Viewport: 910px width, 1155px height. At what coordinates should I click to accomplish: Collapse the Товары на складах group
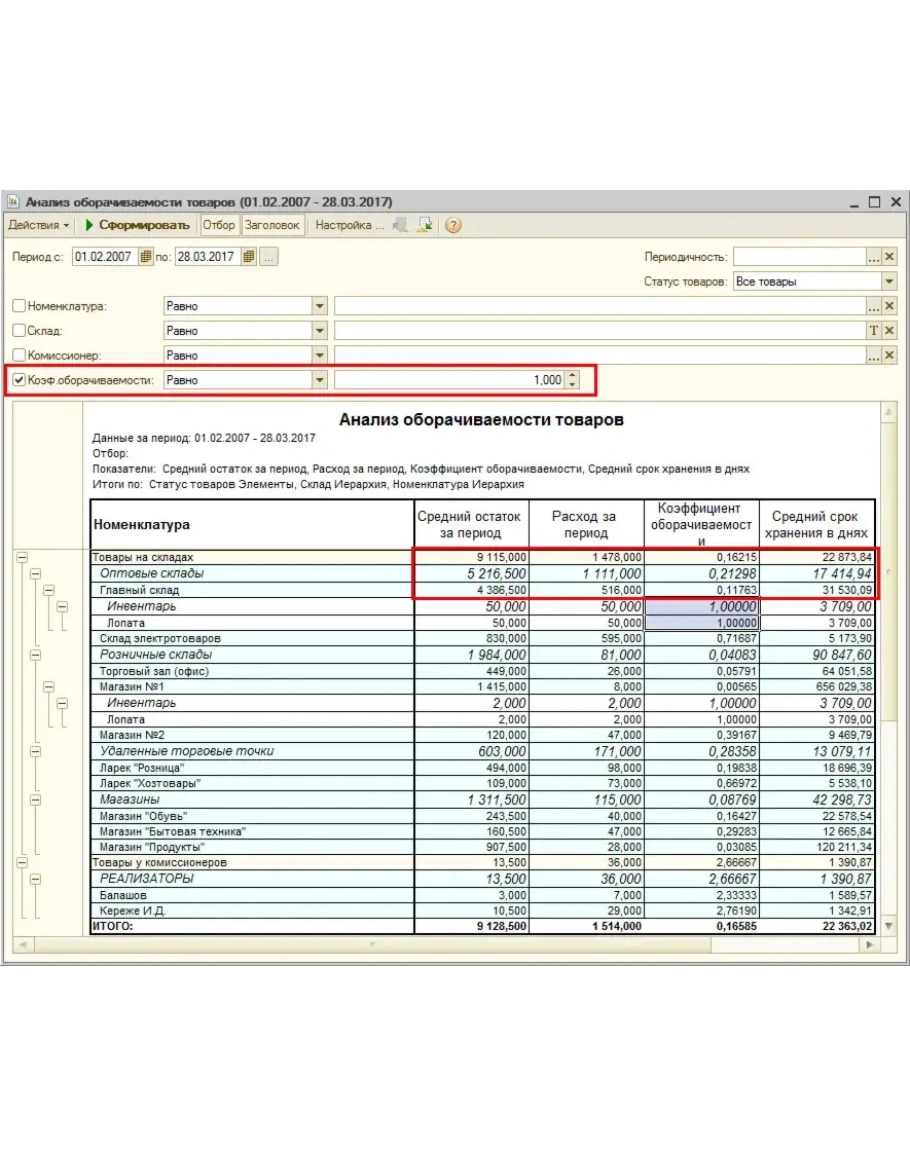pyautogui.click(x=22, y=558)
